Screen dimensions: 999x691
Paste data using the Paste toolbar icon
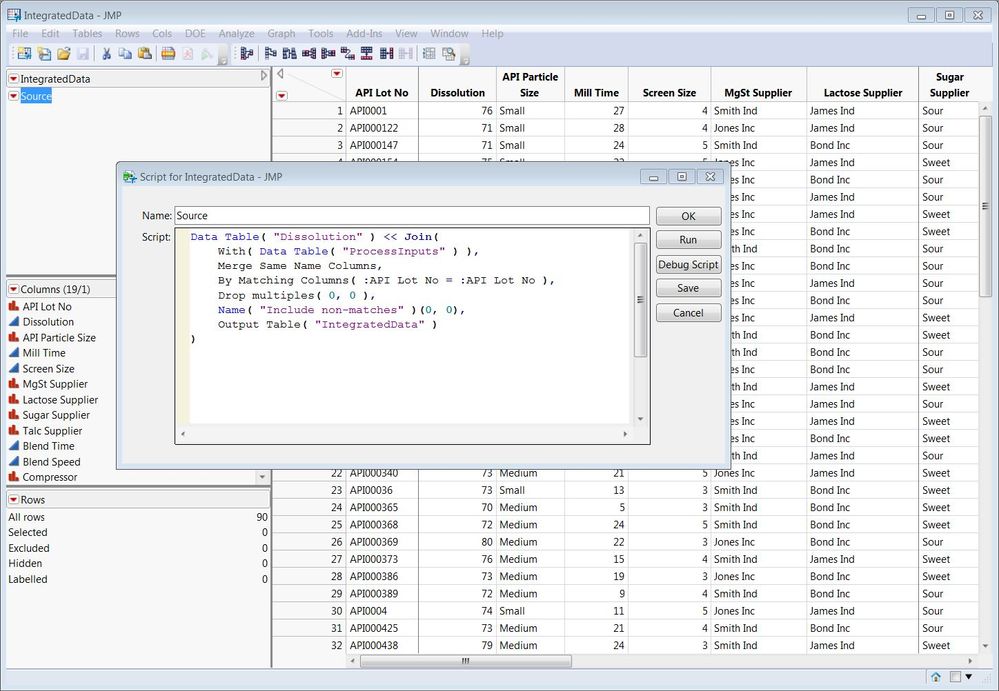[x=146, y=53]
